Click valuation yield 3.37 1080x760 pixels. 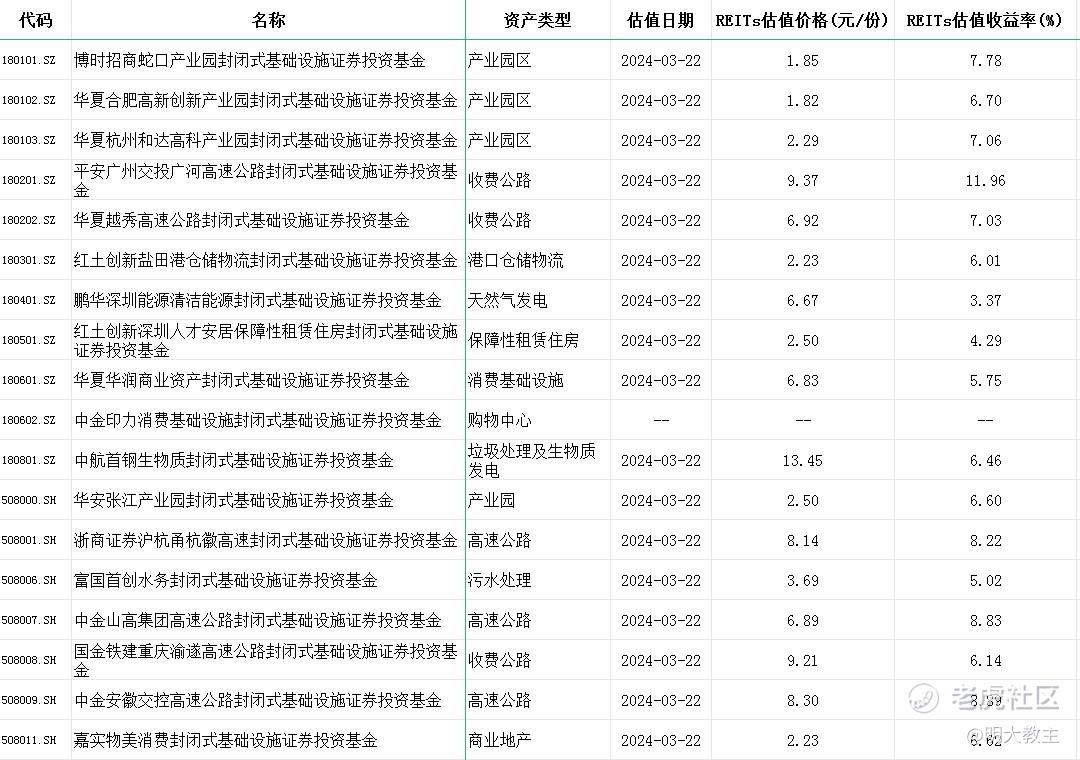985,300
